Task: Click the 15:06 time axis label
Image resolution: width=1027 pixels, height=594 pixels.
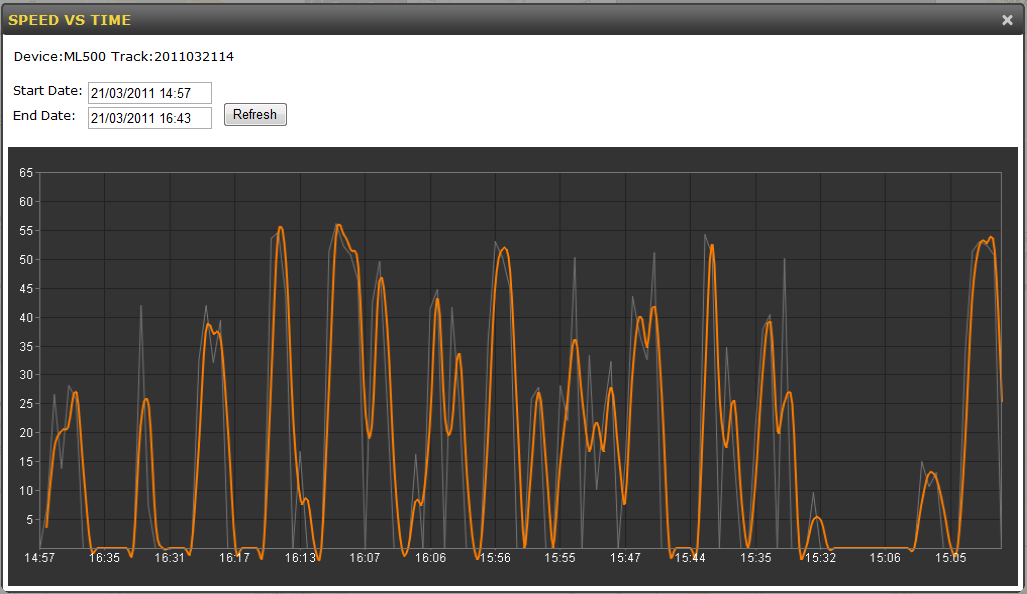Action: click(x=886, y=558)
